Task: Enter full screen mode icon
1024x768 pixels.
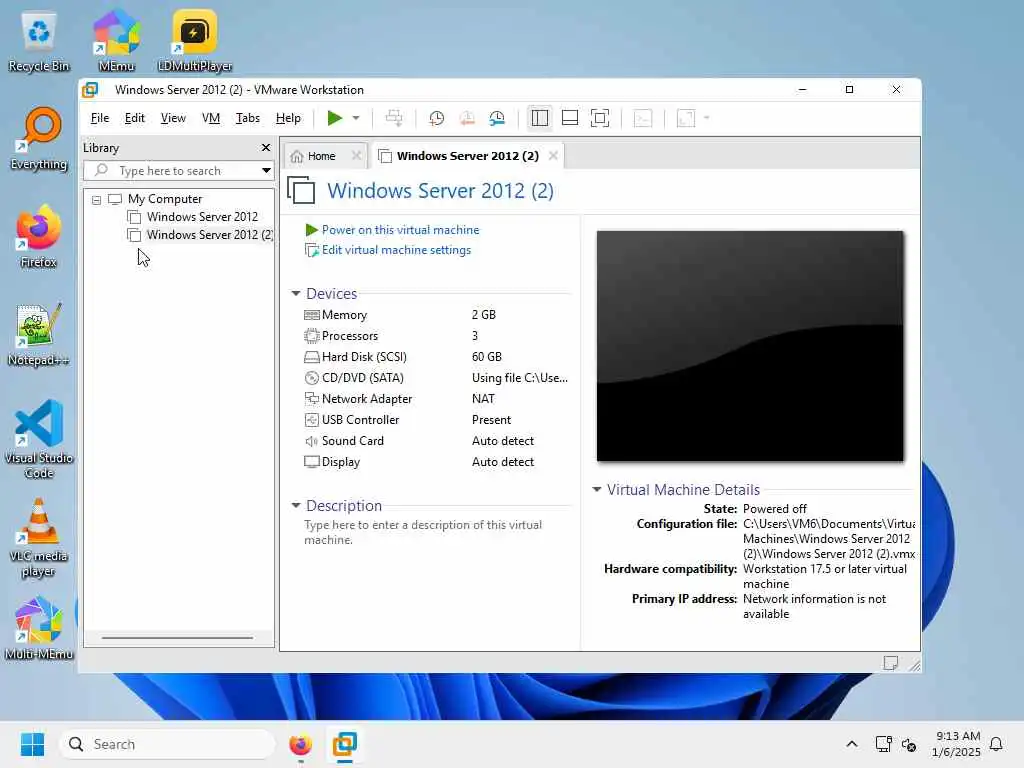Action: tap(600, 118)
